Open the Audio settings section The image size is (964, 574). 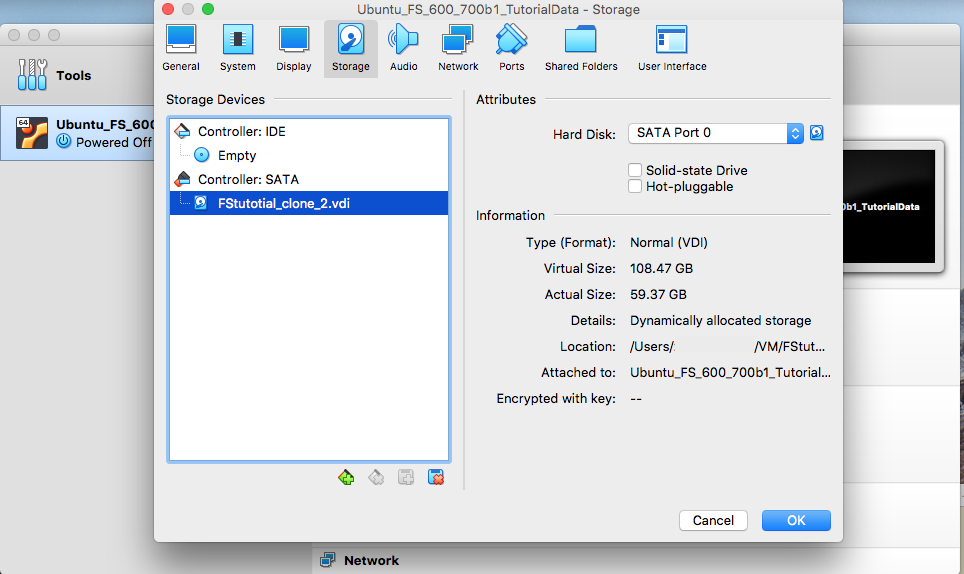coord(404,48)
